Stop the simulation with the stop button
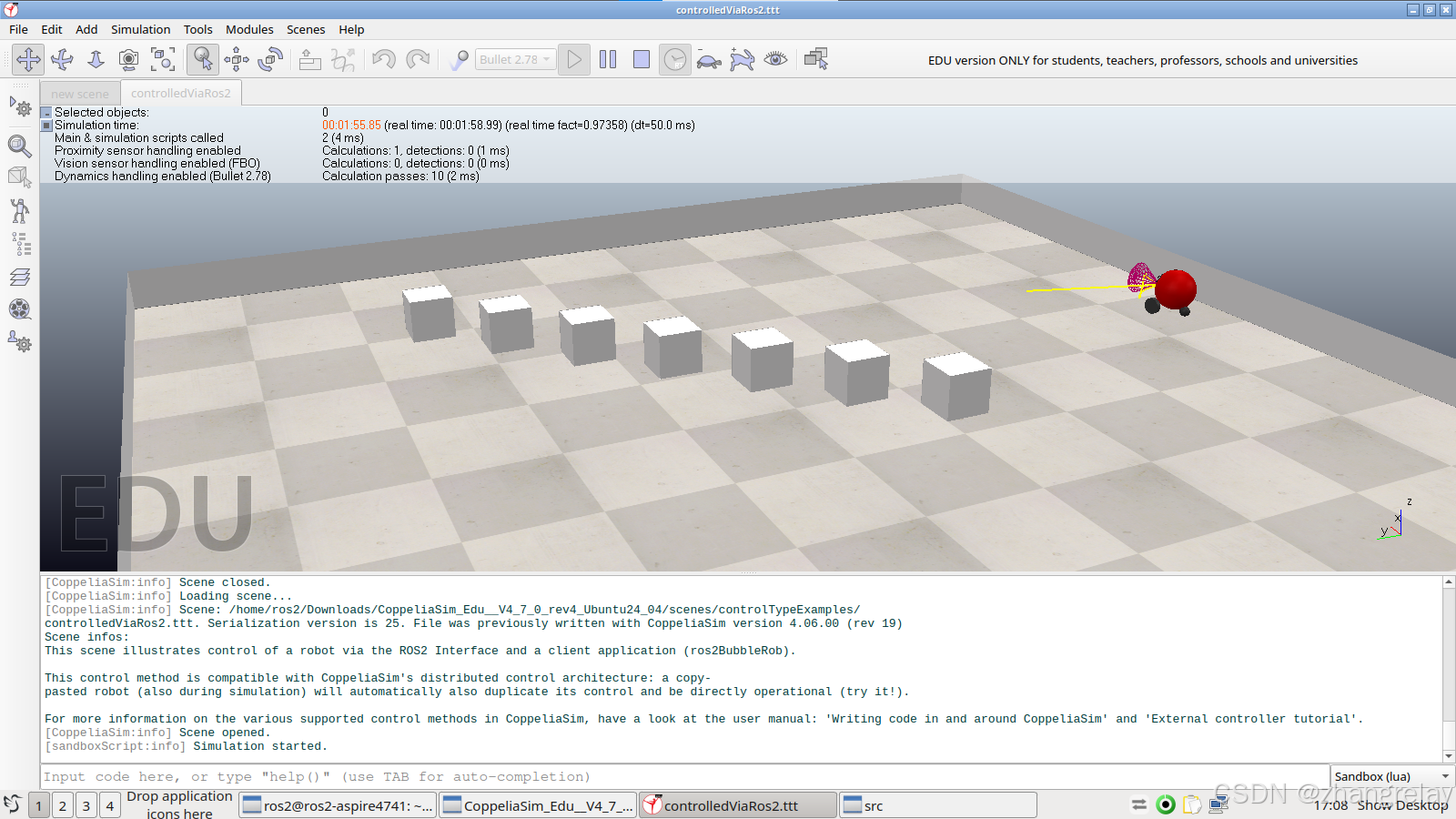1456x819 pixels. point(641,59)
